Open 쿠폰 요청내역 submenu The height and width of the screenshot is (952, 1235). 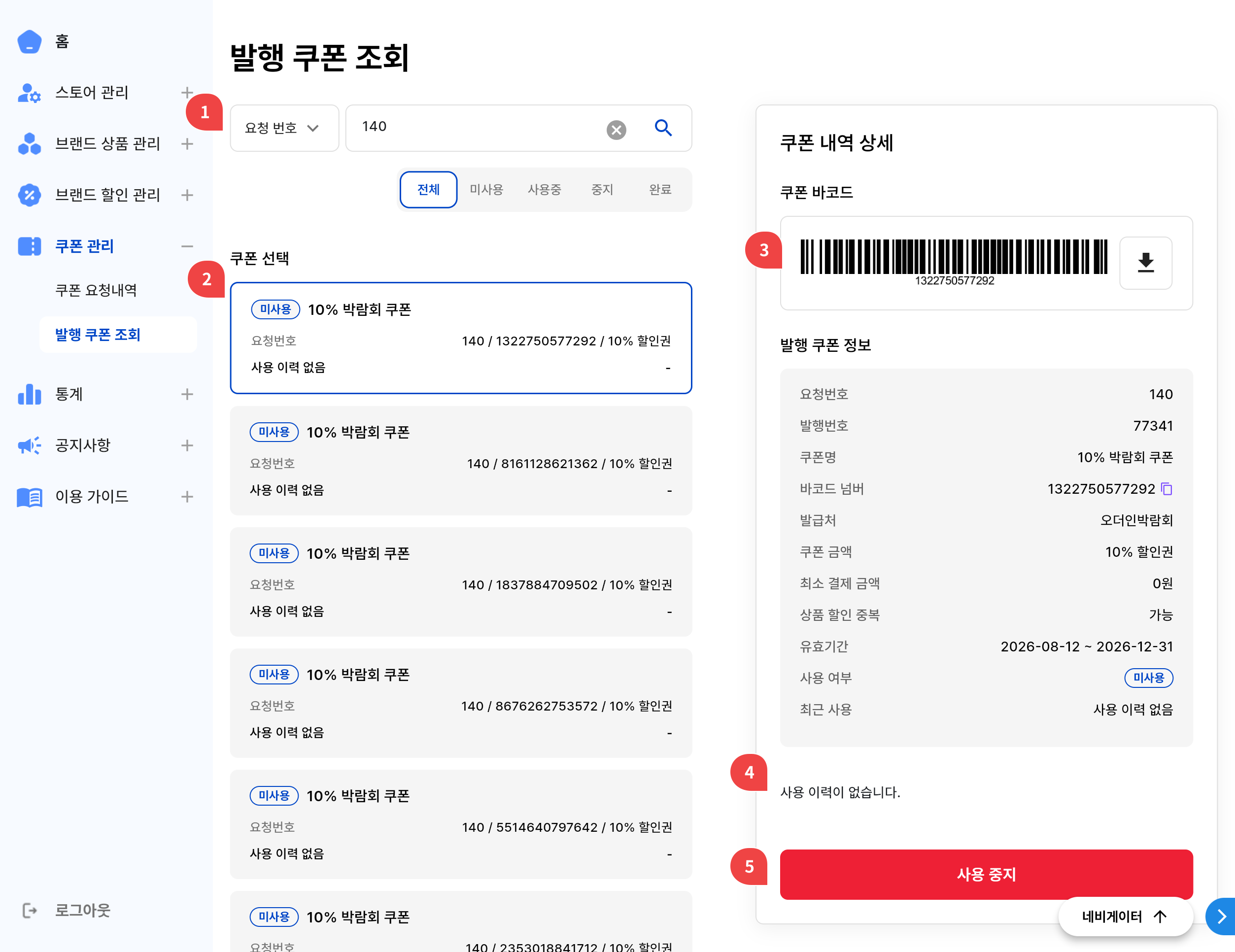pos(96,290)
